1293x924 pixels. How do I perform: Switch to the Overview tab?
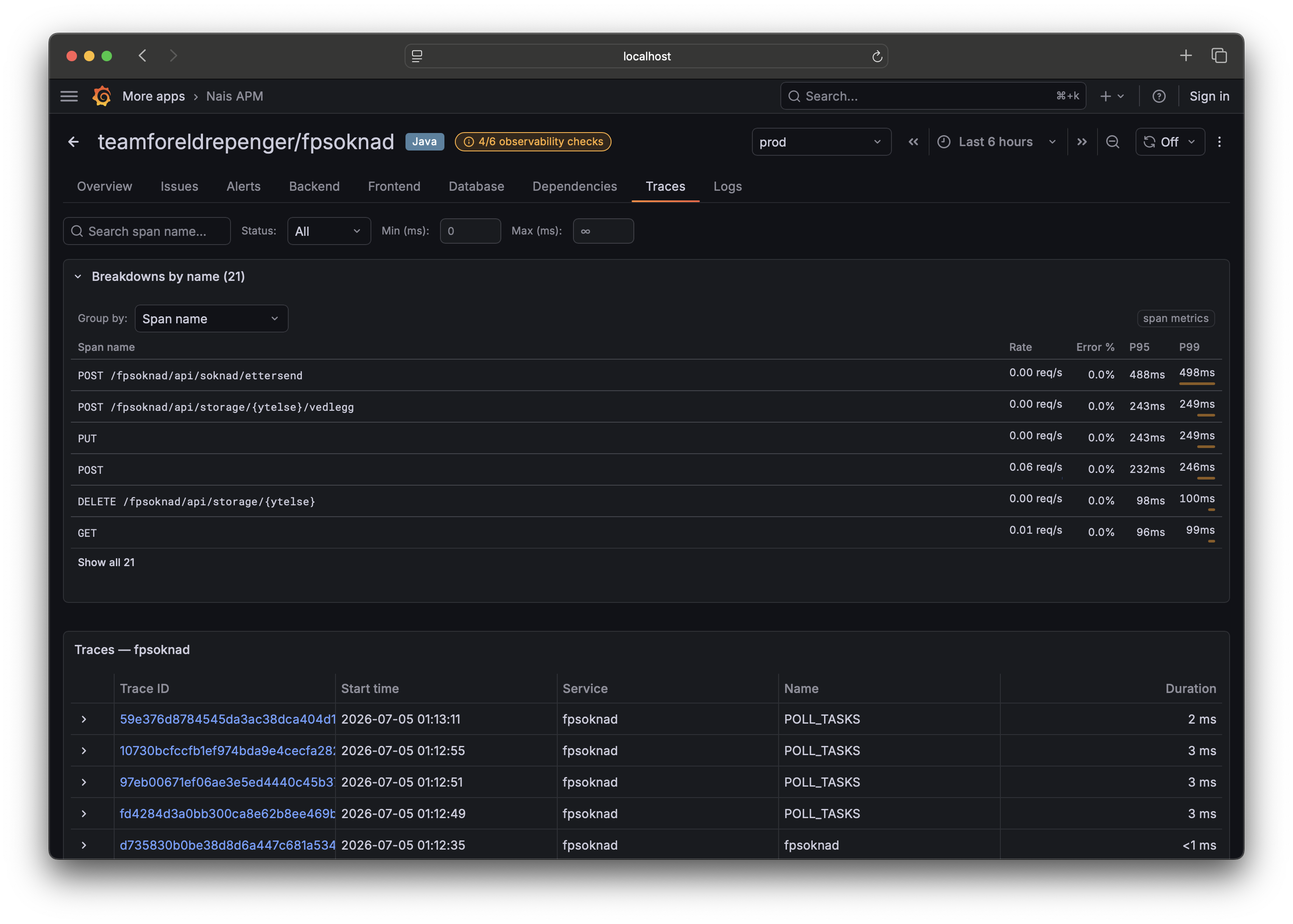click(x=104, y=186)
